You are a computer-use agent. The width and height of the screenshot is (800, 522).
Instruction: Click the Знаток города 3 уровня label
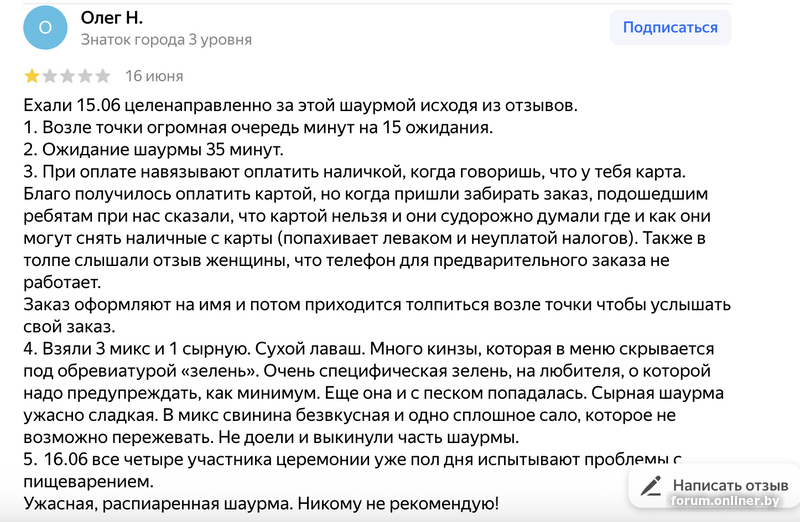point(166,40)
